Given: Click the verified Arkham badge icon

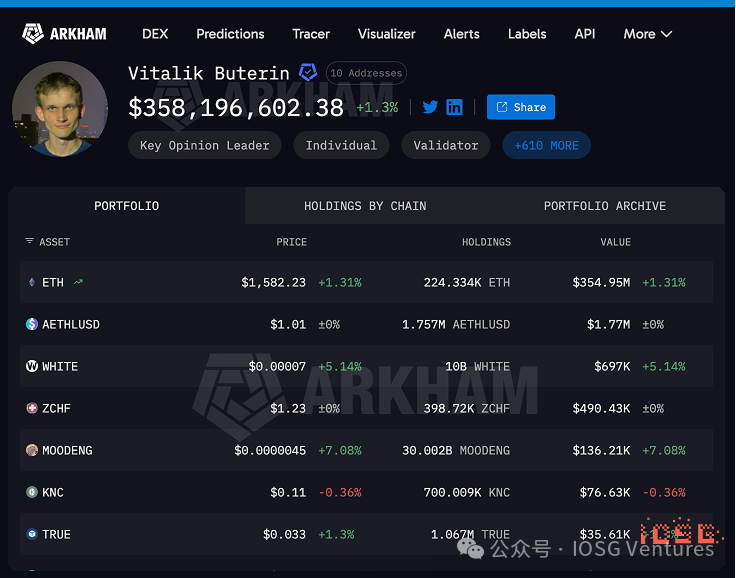Looking at the screenshot, I should point(308,72).
